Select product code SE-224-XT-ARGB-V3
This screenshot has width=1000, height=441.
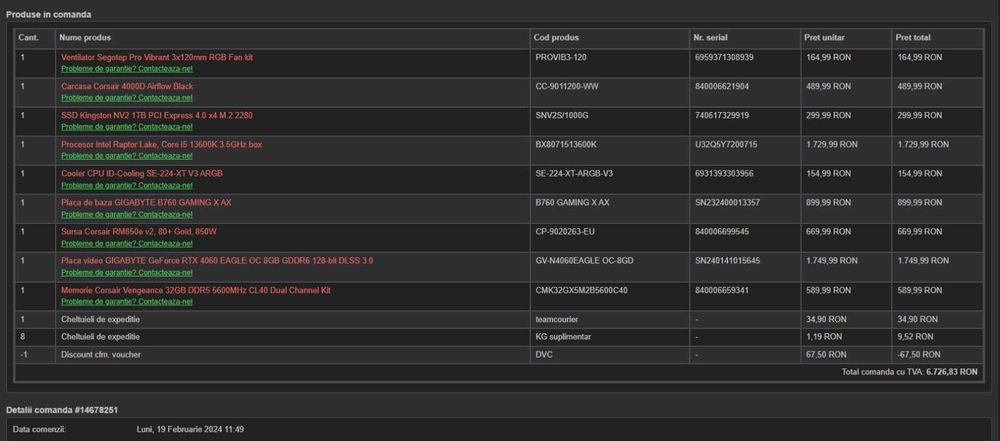(x=575, y=174)
